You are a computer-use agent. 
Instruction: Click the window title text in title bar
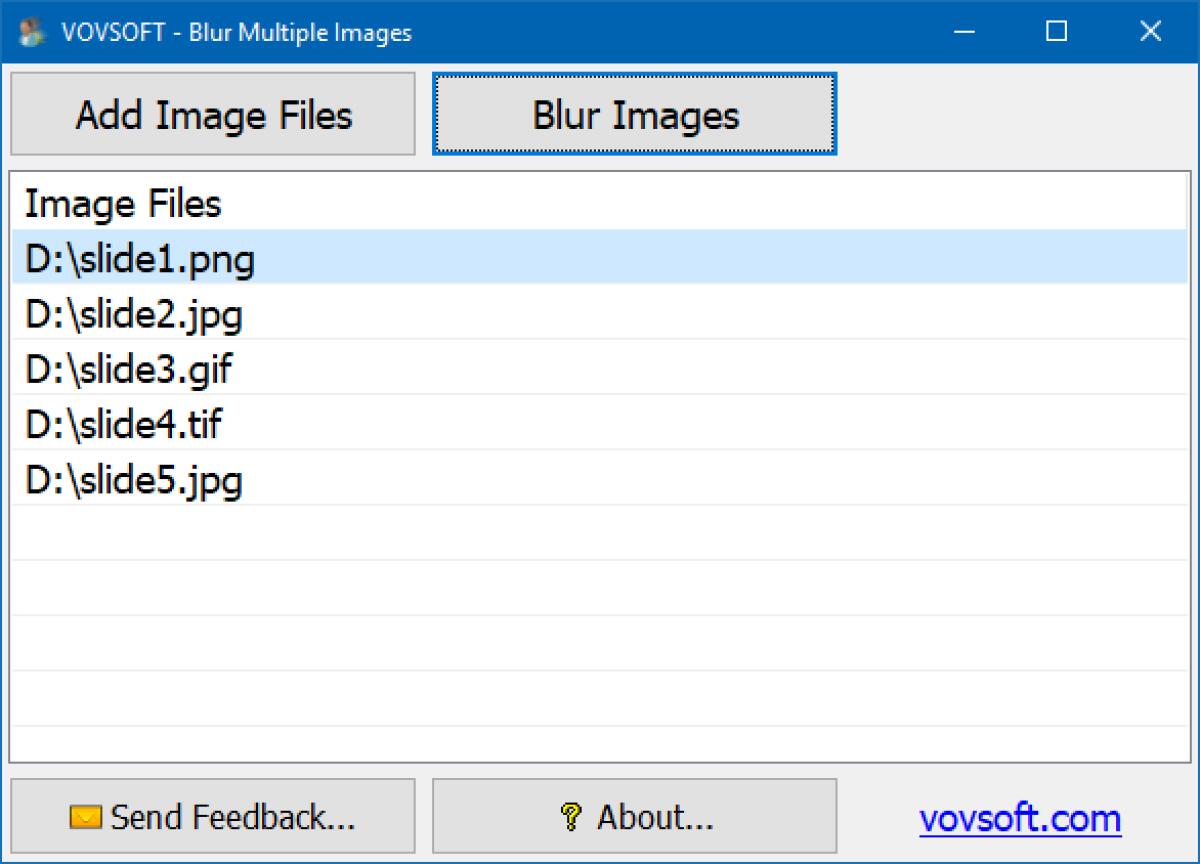pos(236,32)
